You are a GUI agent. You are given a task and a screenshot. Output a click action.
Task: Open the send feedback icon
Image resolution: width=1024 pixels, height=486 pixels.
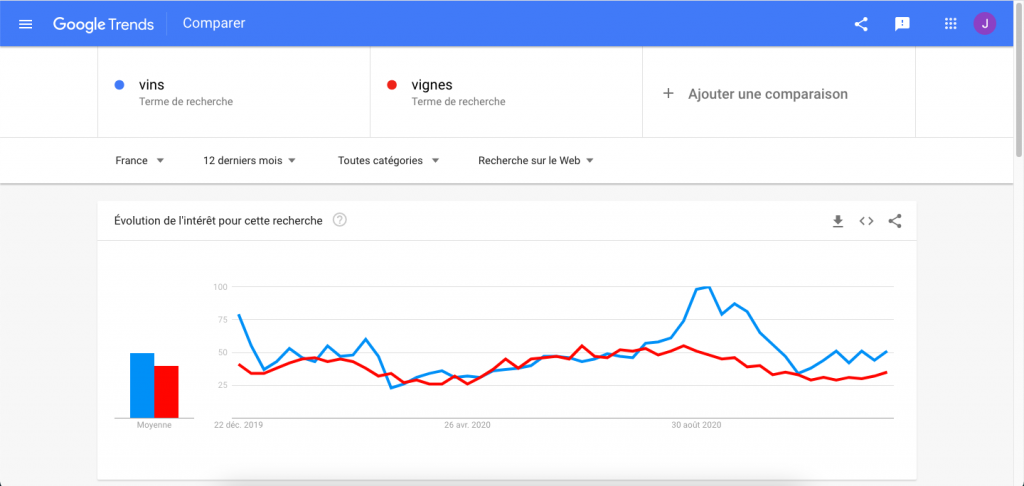pos(902,24)
